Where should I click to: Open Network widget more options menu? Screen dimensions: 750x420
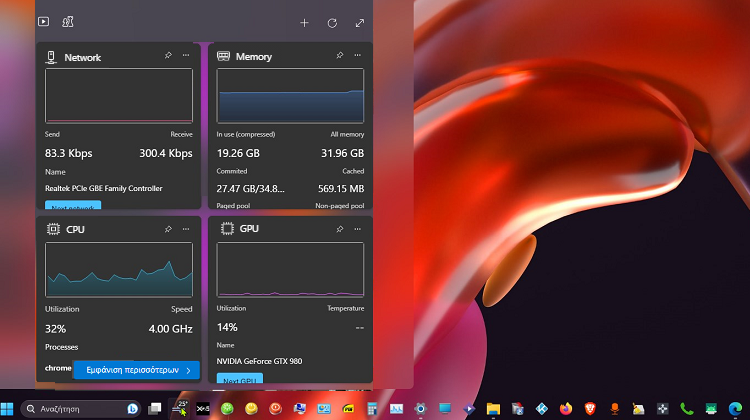[186, 55]
